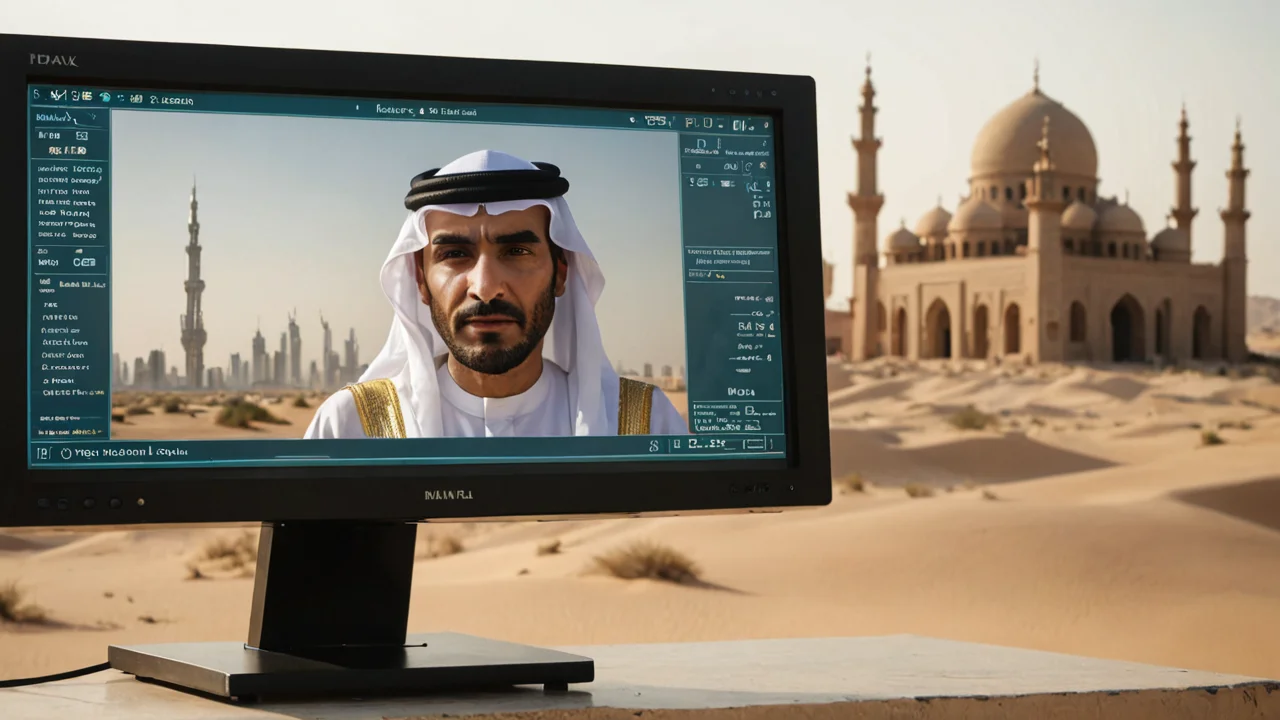This screenshot has width=1280, height=720.
Task: Click the 'PLD' label in the top-right toolbar
Action: [699, 123]
